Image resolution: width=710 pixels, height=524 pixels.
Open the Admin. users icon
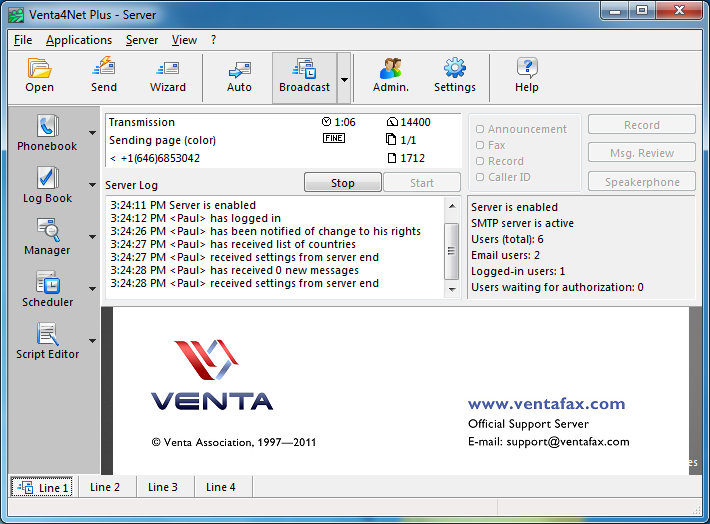[390, 68]
